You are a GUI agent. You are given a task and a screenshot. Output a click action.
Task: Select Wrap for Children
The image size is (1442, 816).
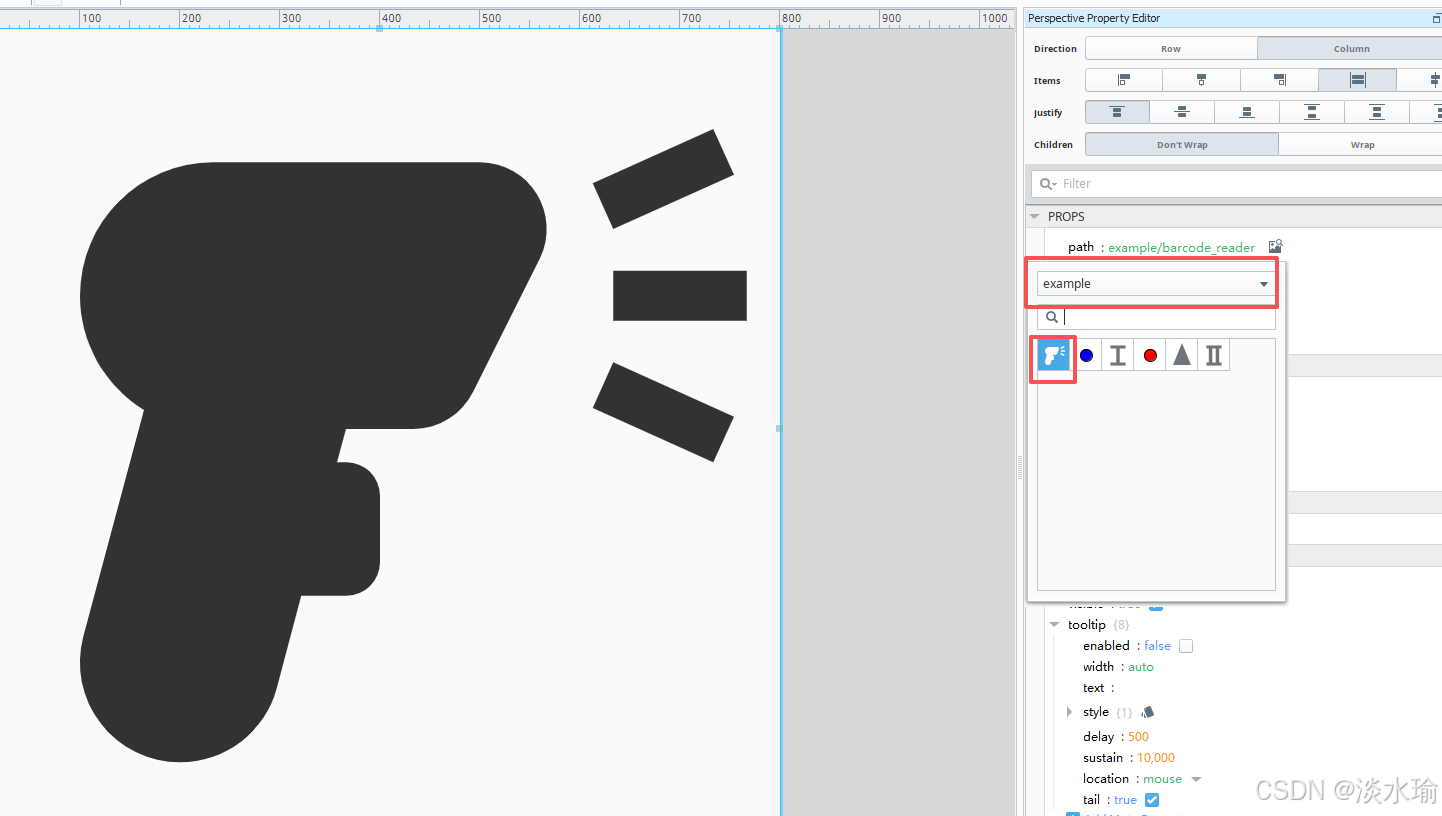[1361, 144]
